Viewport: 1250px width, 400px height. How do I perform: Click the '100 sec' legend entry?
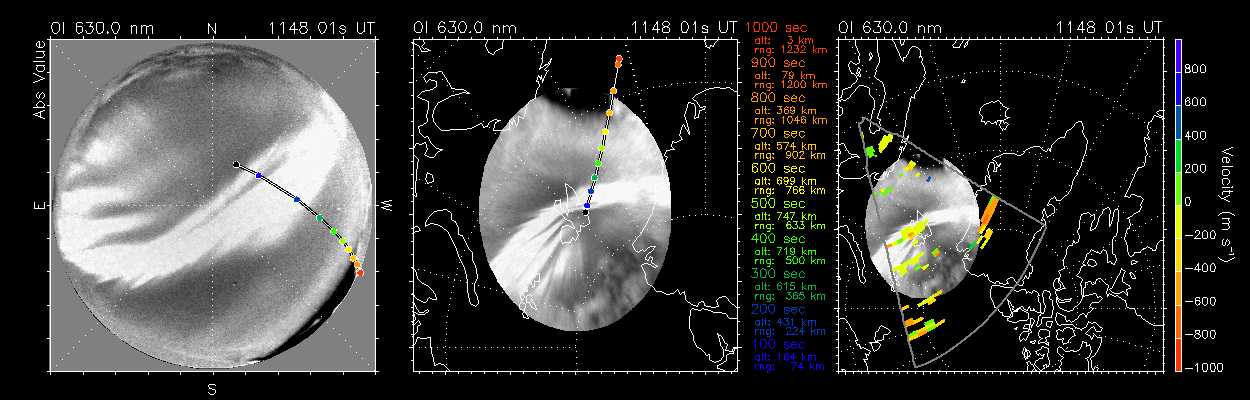point(777,344)
